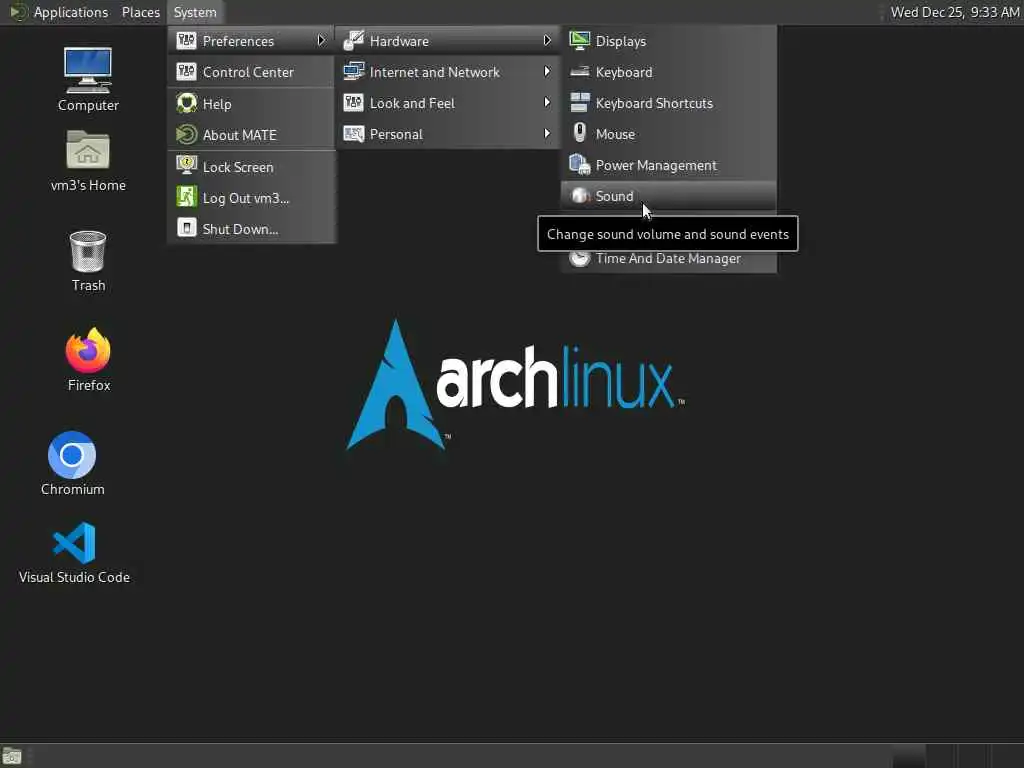Open Control Center entry
Image resolution: width=1024 pixels, height=768 pixels.
251,72
